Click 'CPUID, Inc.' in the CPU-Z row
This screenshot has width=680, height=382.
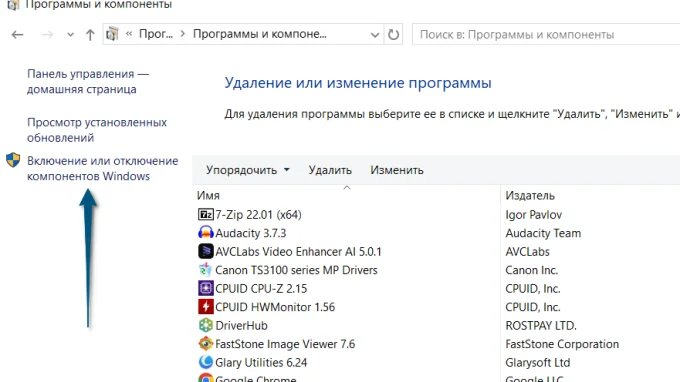(x=533, y=289)
